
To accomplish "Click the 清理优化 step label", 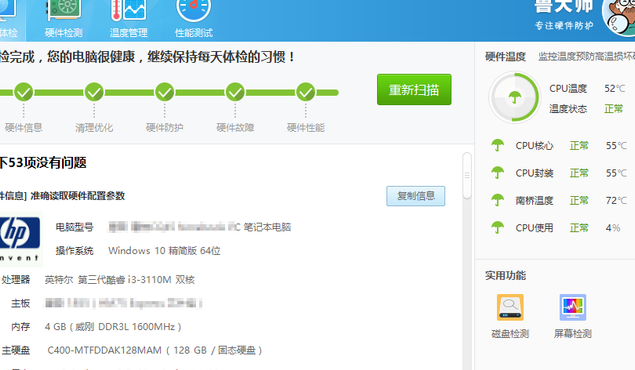I will point(94,128).
